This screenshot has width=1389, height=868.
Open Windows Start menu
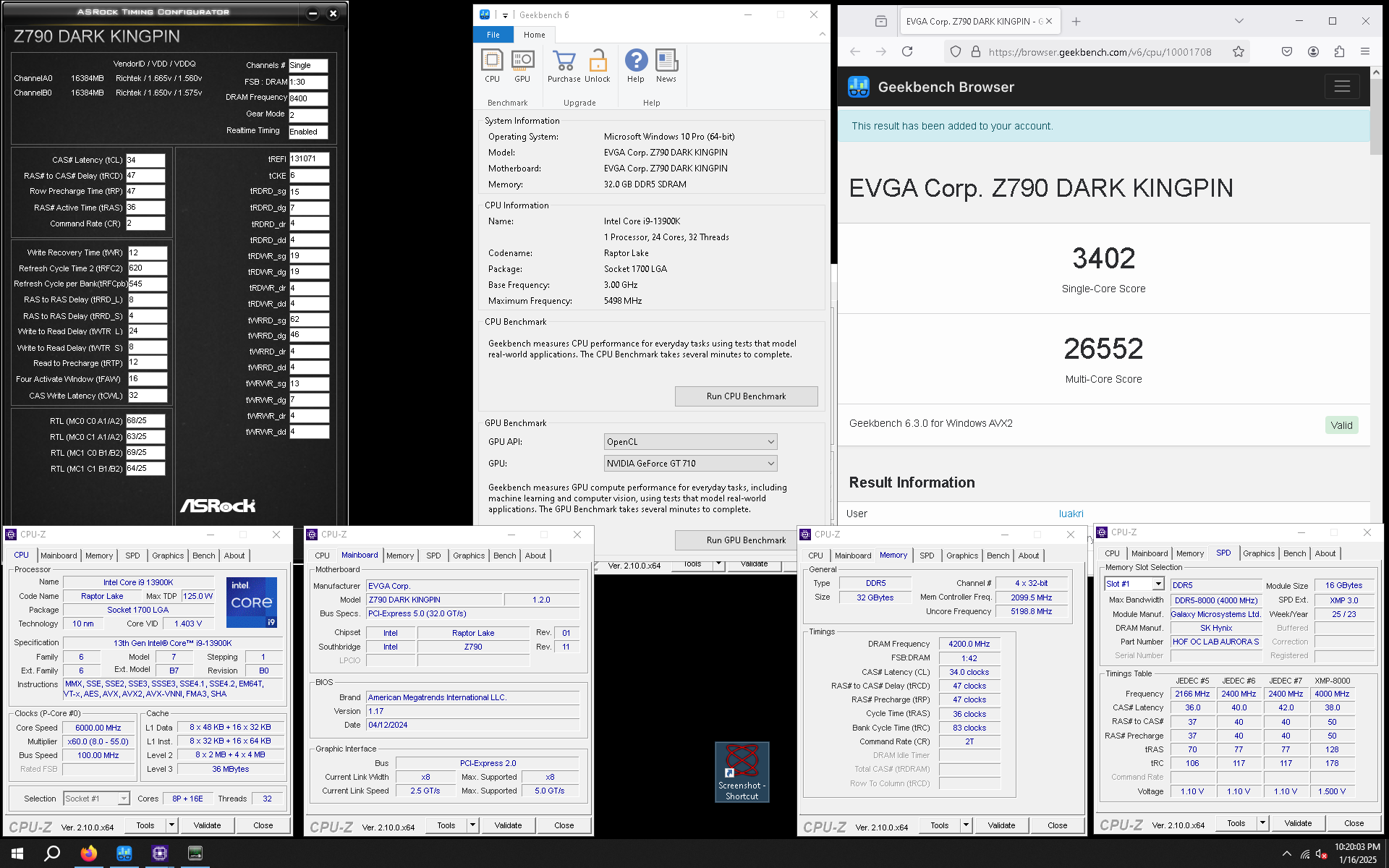[x=17, y=854]
